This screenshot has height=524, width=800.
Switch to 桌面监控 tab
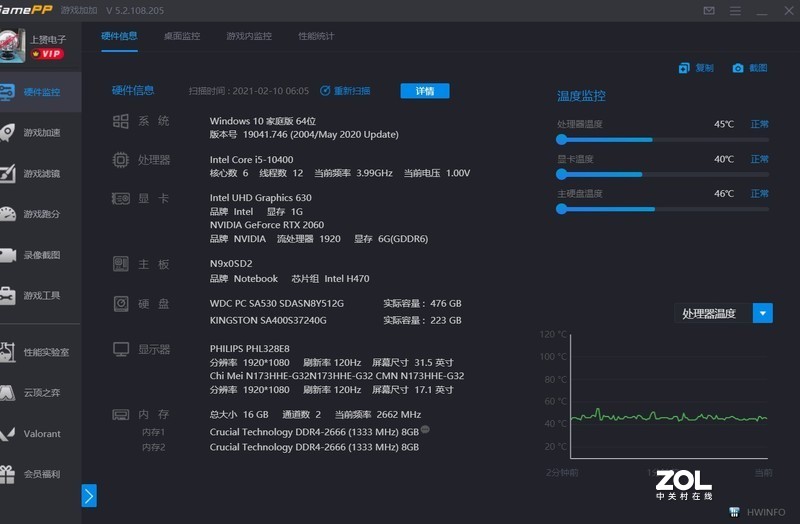[x=182, y=36]
